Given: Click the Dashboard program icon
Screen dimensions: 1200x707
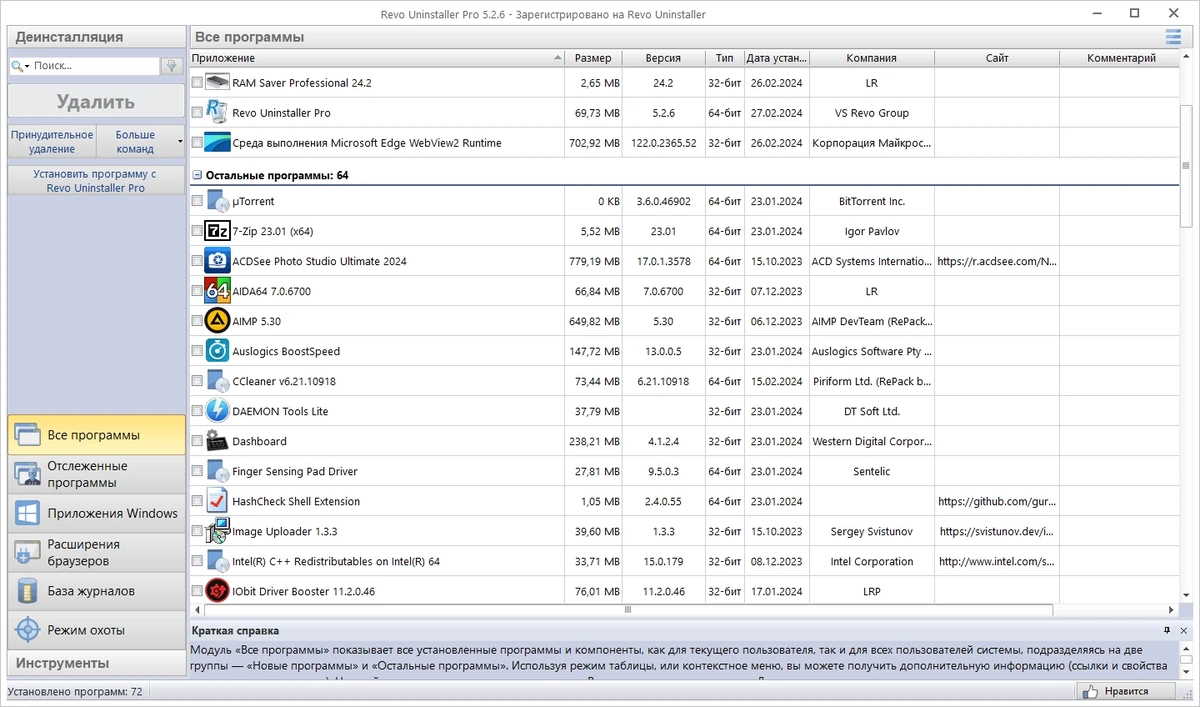Looking at the screenshot, I should [x=217, y=441].
